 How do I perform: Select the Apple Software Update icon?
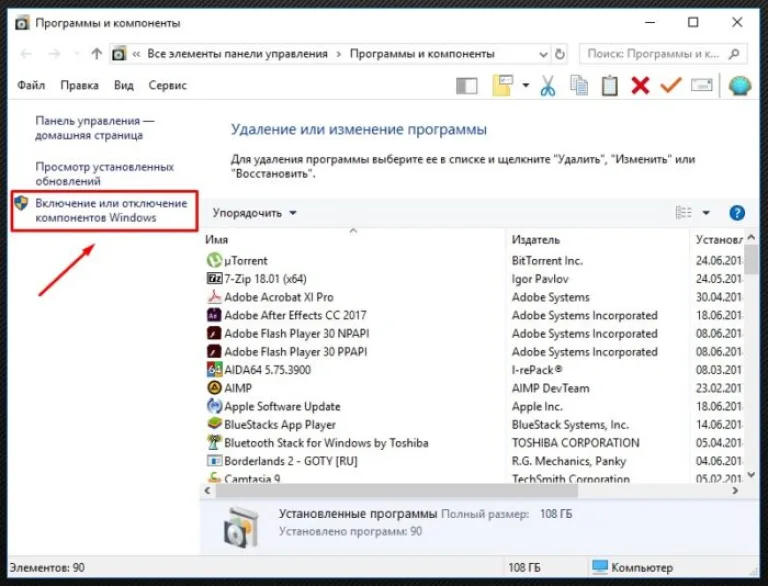214,406
